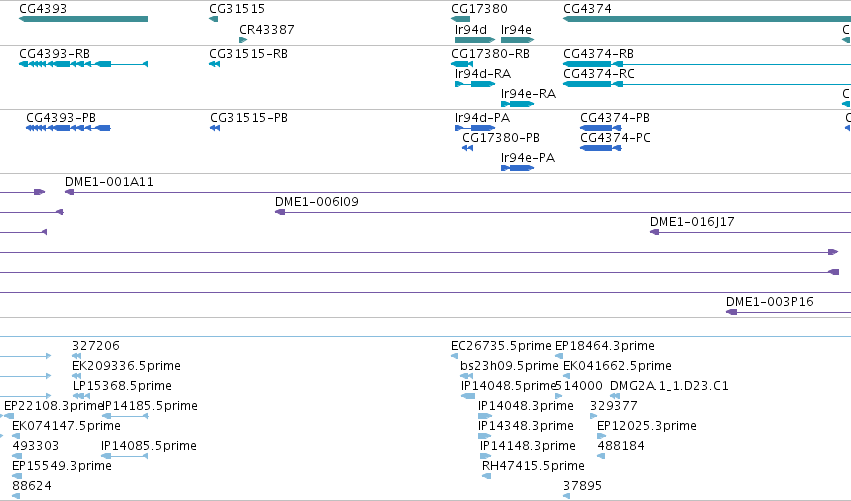Open the CG31515-RB transcript

(x=214, y=64)
